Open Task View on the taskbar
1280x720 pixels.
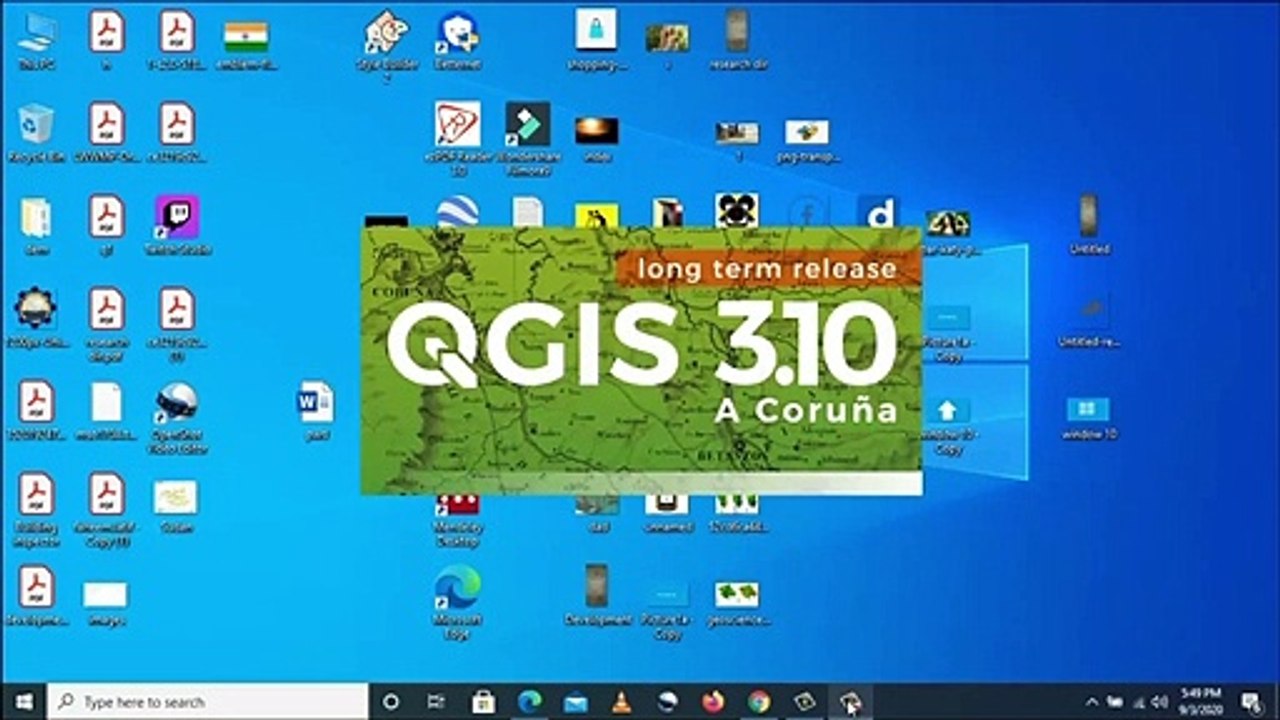(436, 701)
